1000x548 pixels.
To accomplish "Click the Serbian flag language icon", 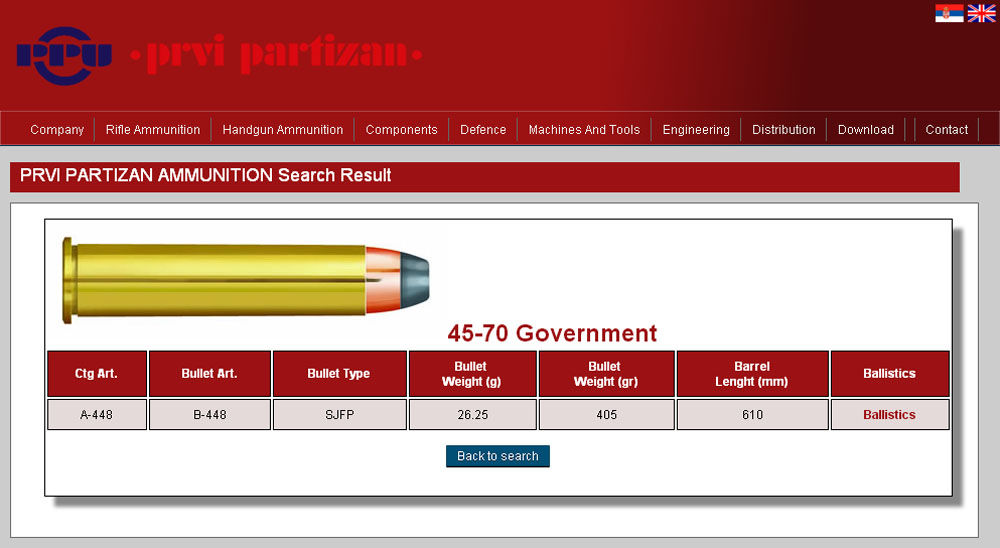I will pos(949,13).
